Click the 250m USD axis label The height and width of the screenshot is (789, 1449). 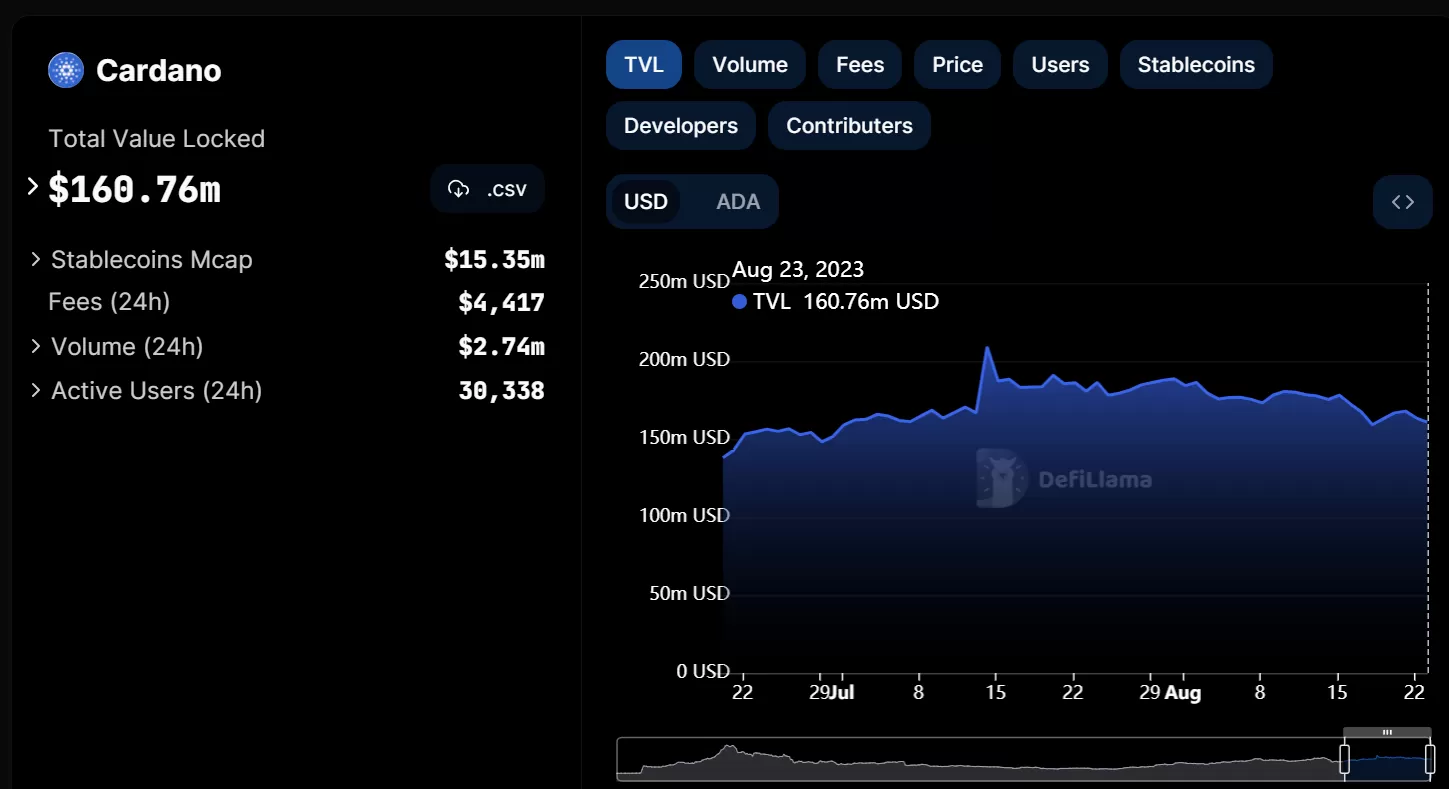tap(684, 281)
